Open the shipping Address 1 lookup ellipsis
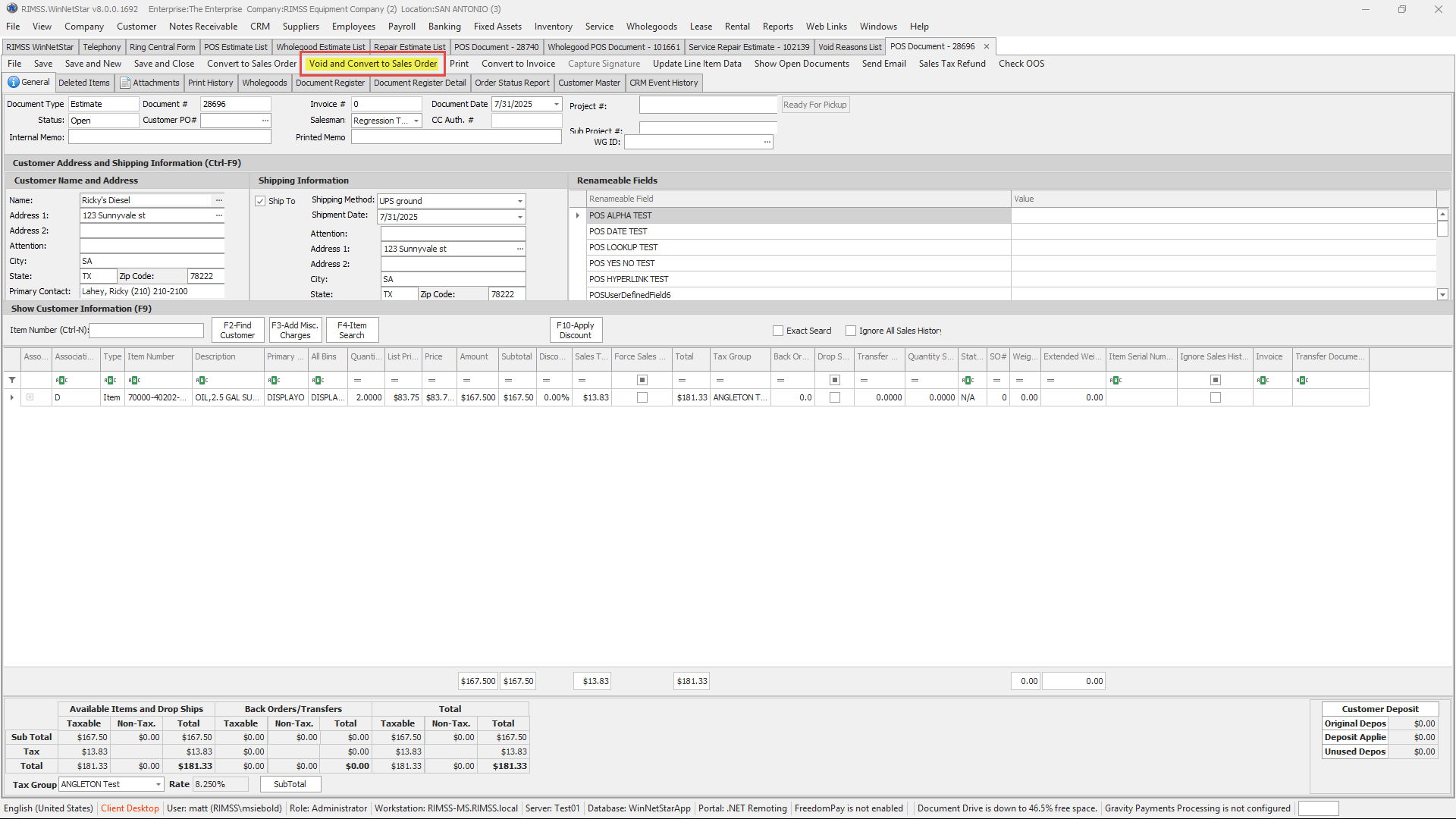This screenshot has height=819, width=1456. pos(520,249)
